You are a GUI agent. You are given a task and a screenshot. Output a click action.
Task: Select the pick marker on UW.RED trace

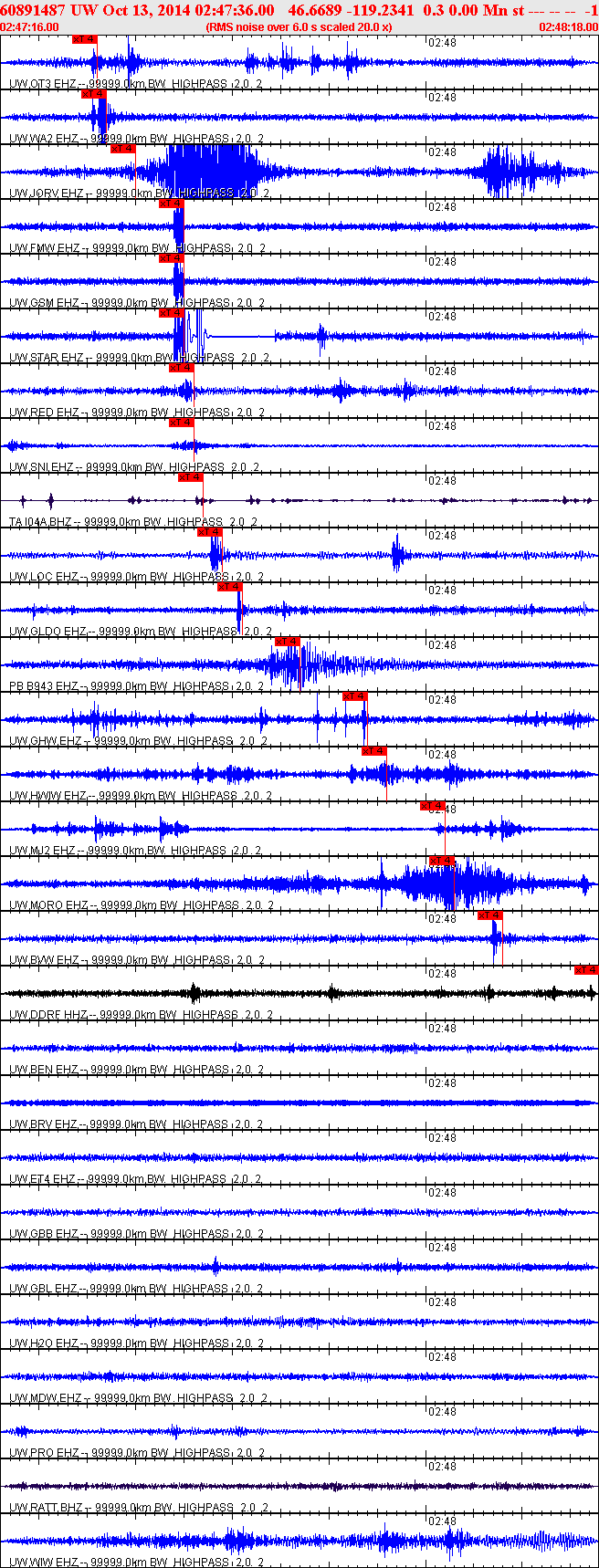(x=181, y=368)
